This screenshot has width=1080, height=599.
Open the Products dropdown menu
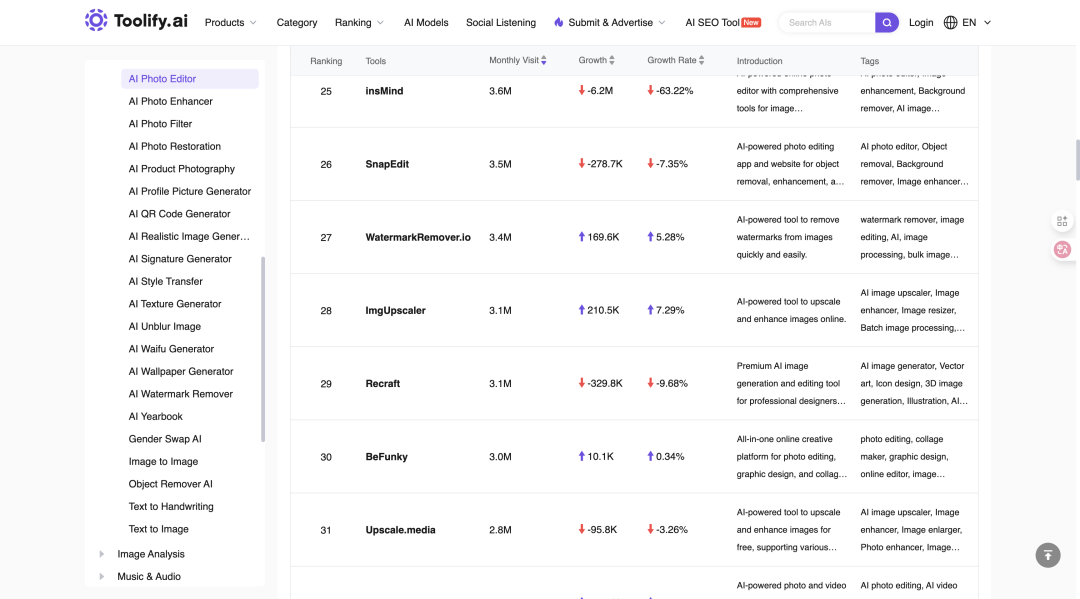[231, 23]
